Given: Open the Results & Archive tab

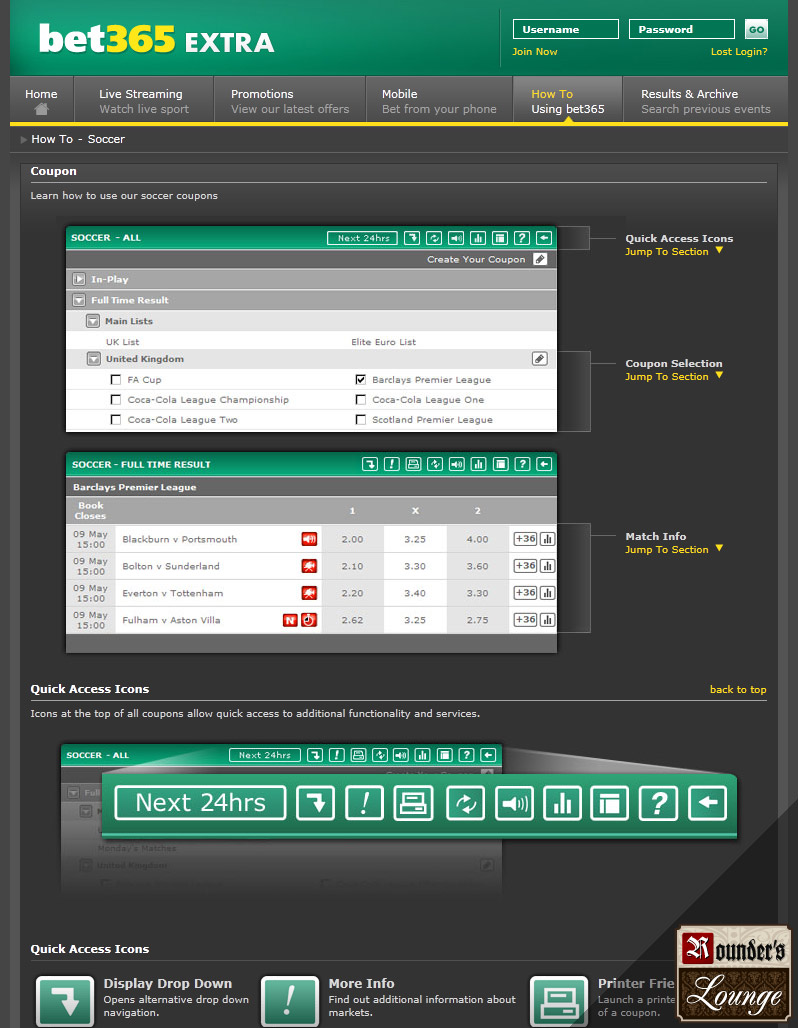Looking at the screenshot, I should point(706,100).
